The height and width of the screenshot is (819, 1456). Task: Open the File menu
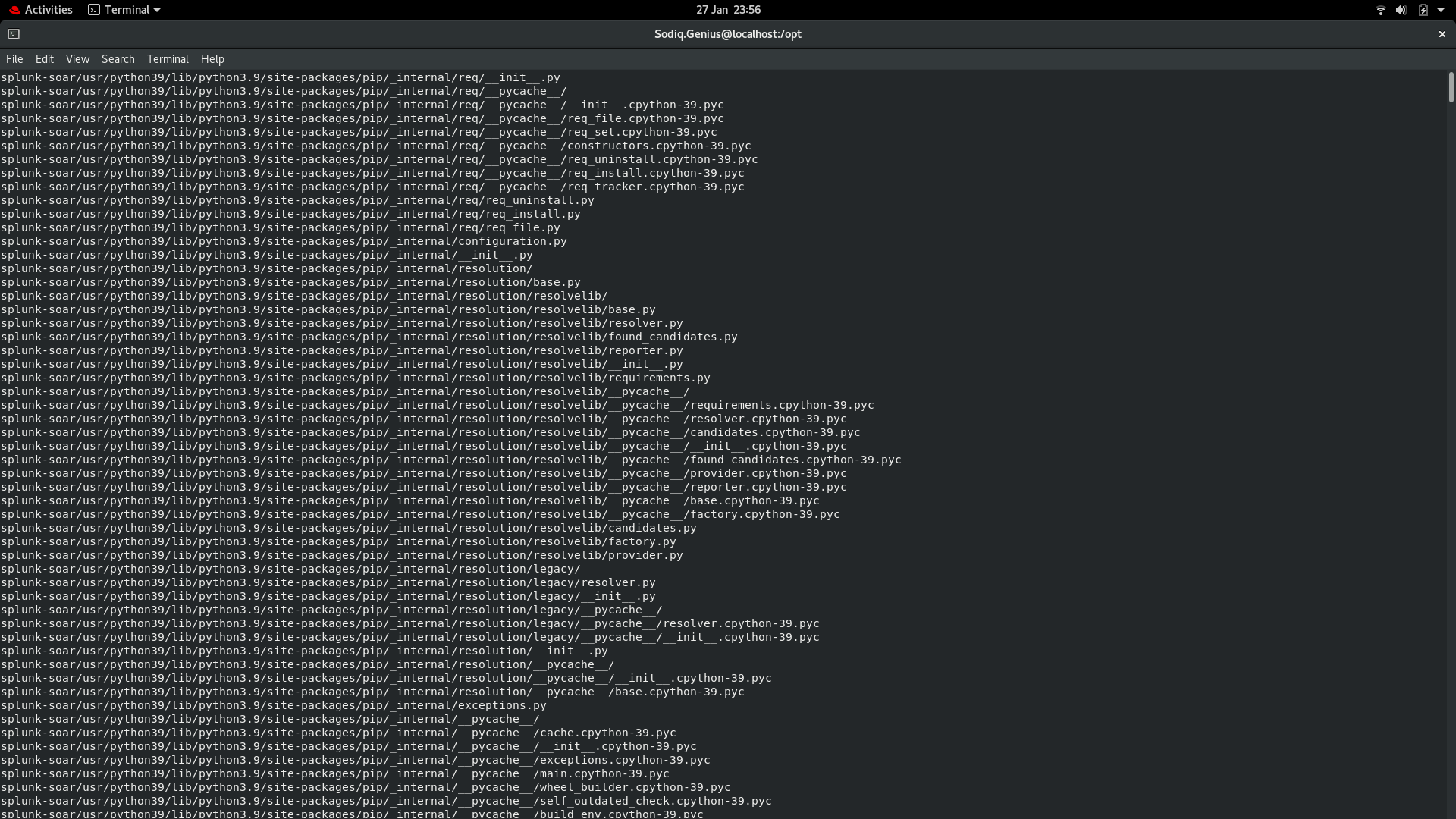pyautogui.click(x=14, y=59)
